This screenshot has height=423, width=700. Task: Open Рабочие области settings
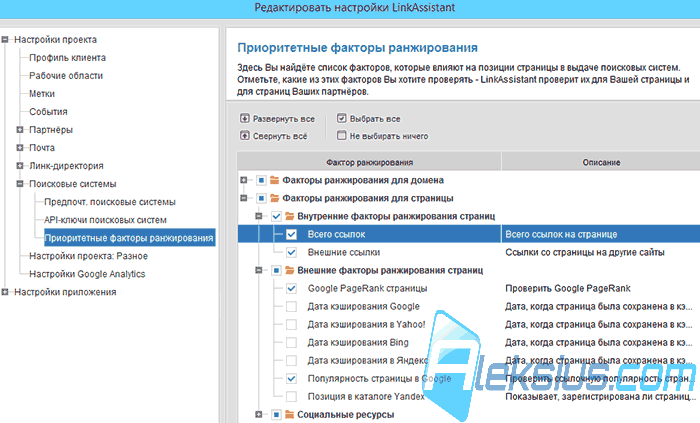pos(66,76)
